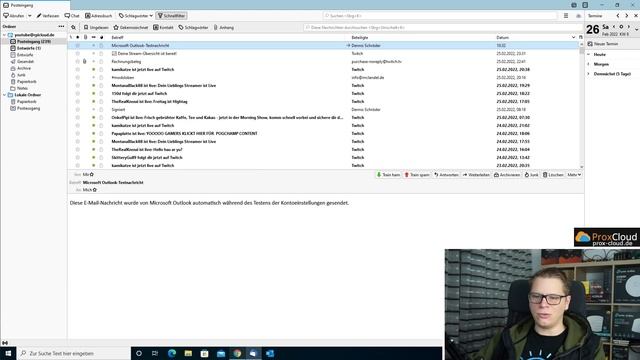This screenshot has width=640, height=360.
Task: Expand the Morgen section in the Termine pane
Action: tap(589, 64)
